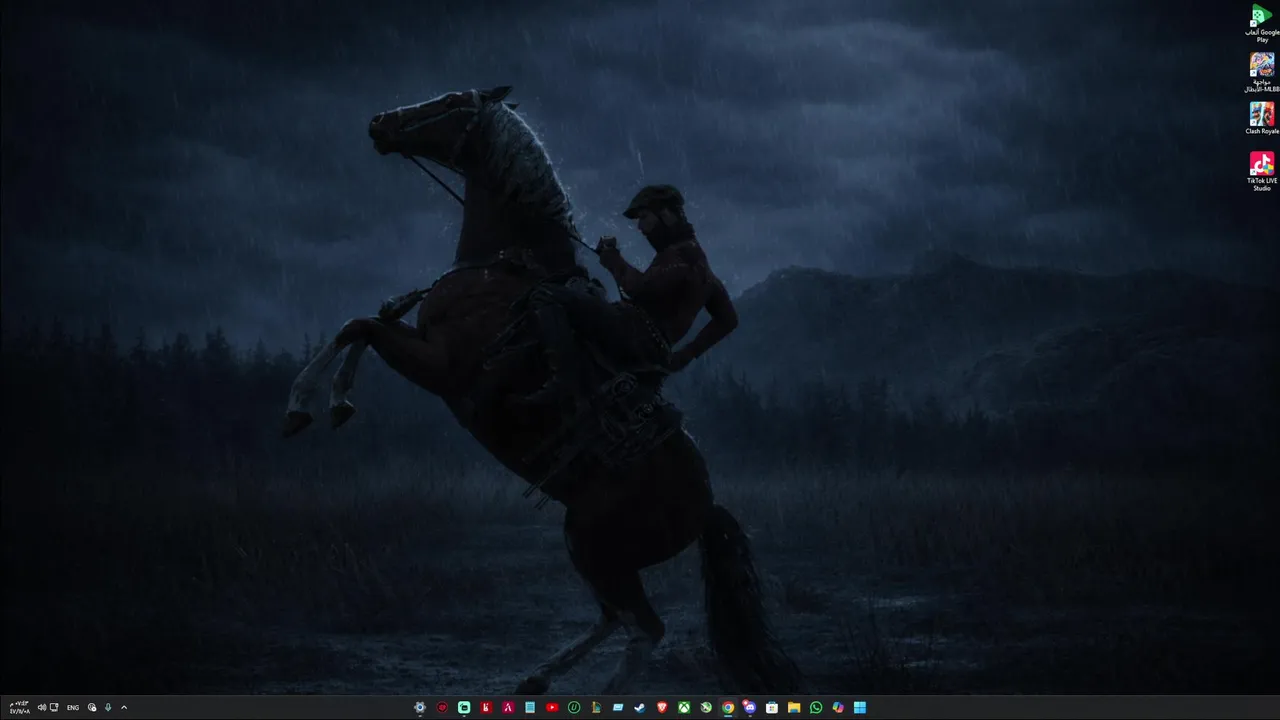1280x720 pixels.
Task: Open the Windows Start menu
Action: [x=860, y=707]
